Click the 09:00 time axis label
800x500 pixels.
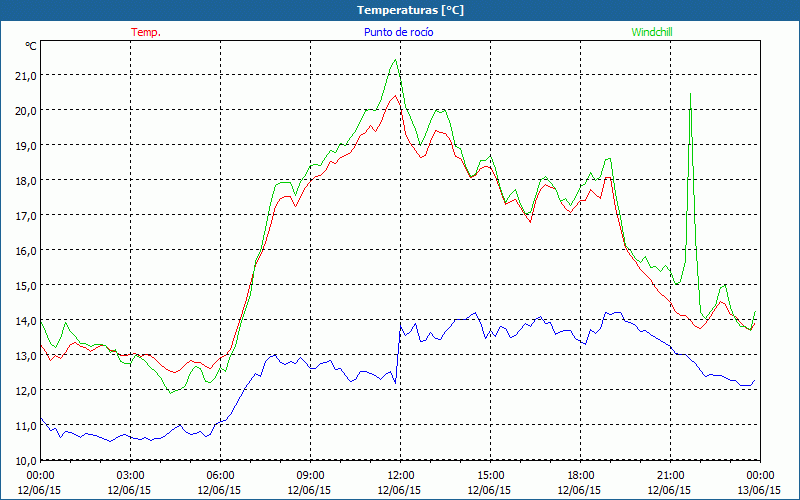coord(310,476)
